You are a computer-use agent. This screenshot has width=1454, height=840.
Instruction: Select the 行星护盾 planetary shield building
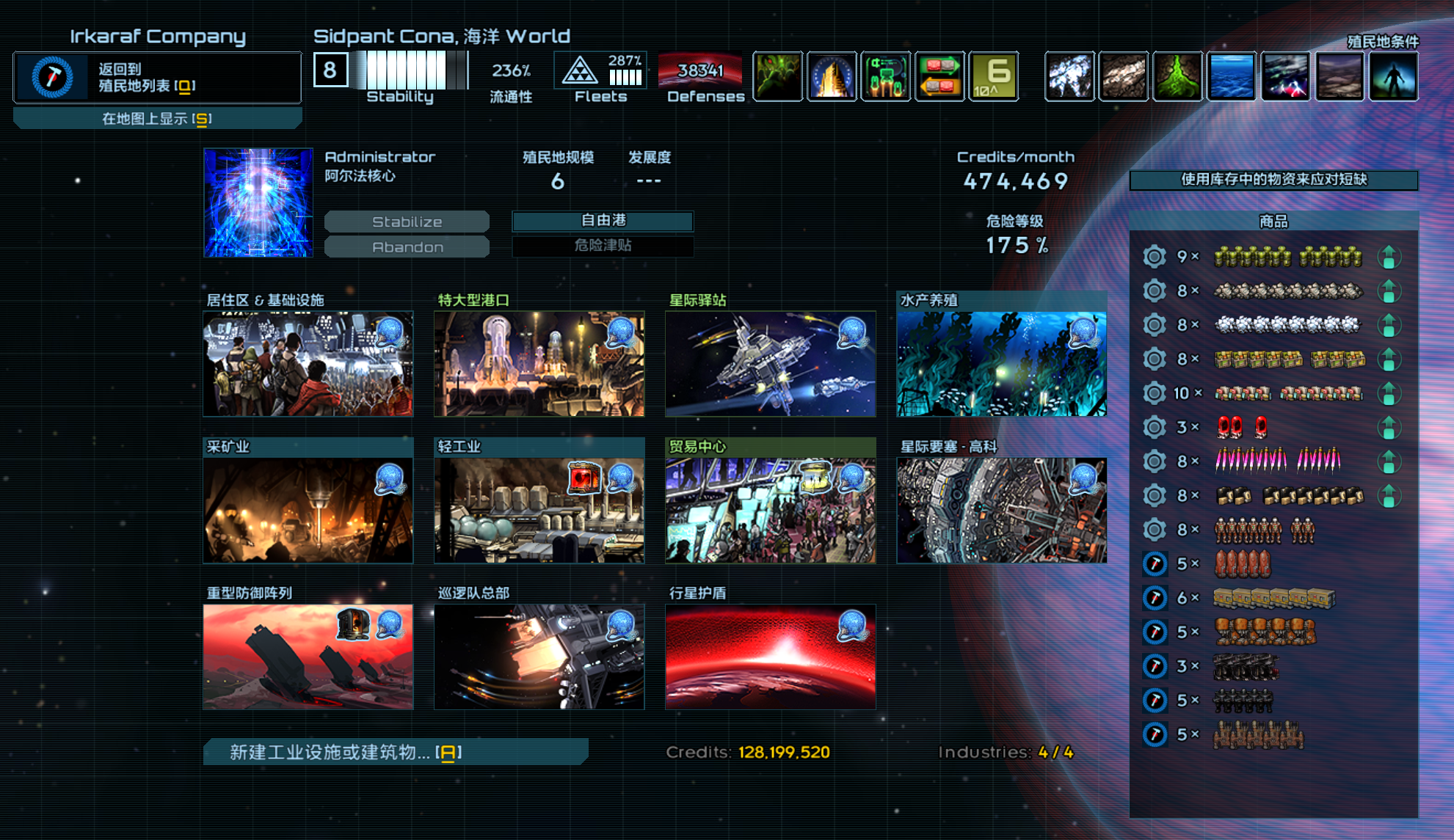(x=770, y=657)
